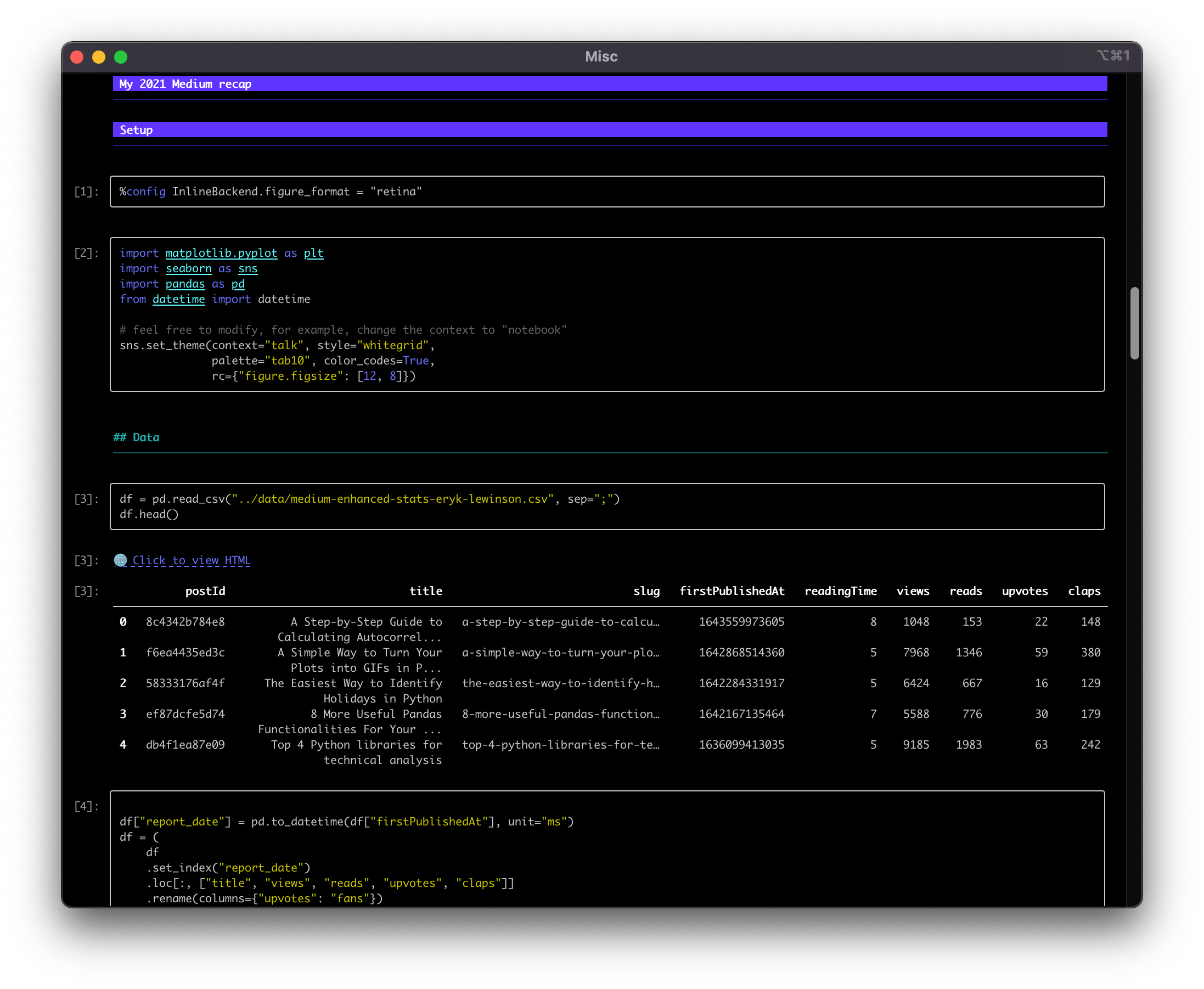Open the "Click to view HTML" link
Image resolution: width=1204 pixels, height=989 pixels.
click(x=192, y=560)
